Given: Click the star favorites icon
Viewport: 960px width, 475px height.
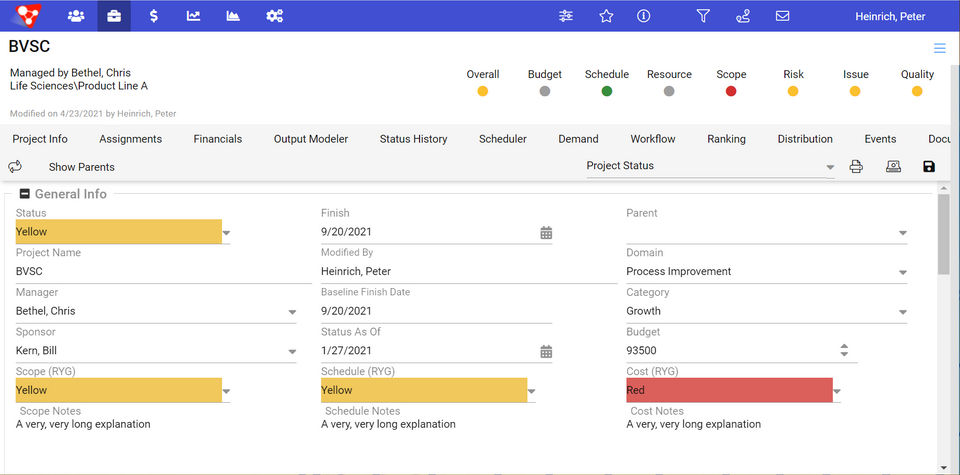Looking at the screenshot, I should [606, 16].
